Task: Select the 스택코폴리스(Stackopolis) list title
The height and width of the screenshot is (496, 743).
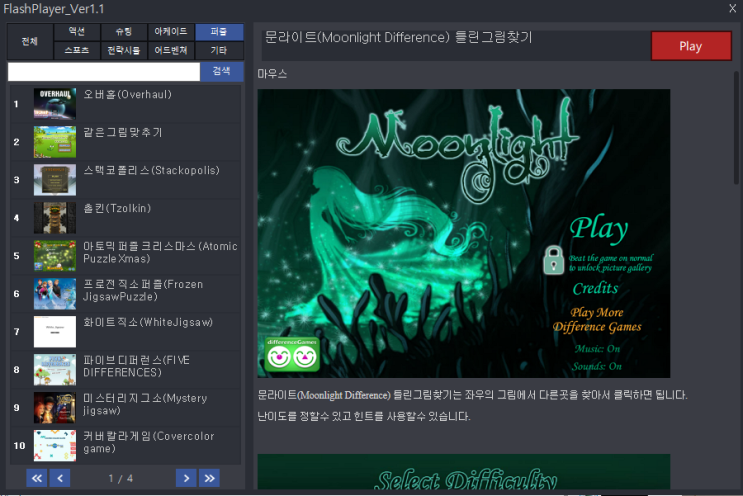Action: (151, 170)
